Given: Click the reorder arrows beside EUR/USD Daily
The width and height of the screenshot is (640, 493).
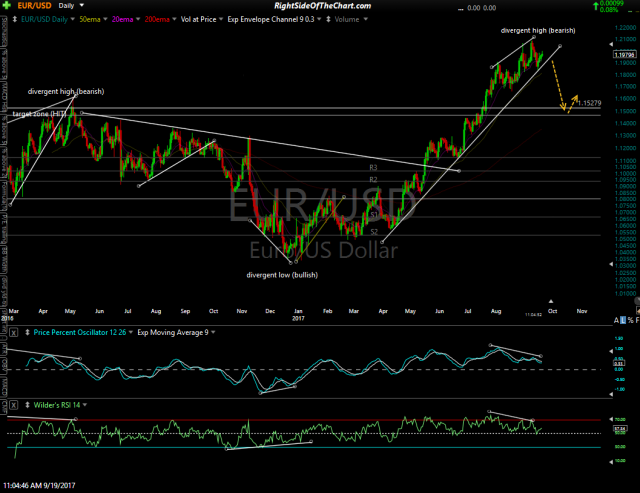Looking at the screenshot, I should tap(15, 19).
